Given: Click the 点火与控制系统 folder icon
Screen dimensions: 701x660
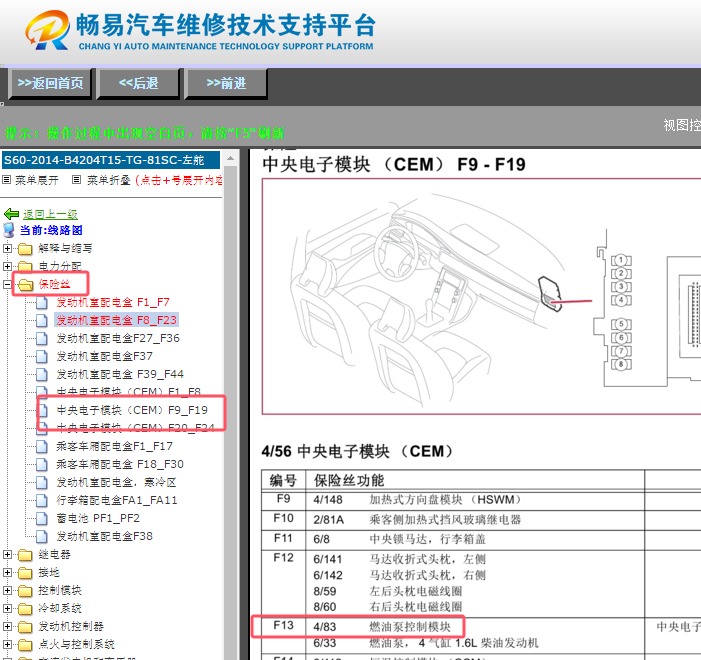Looking at the screenshot, I should tap(25, 644).
